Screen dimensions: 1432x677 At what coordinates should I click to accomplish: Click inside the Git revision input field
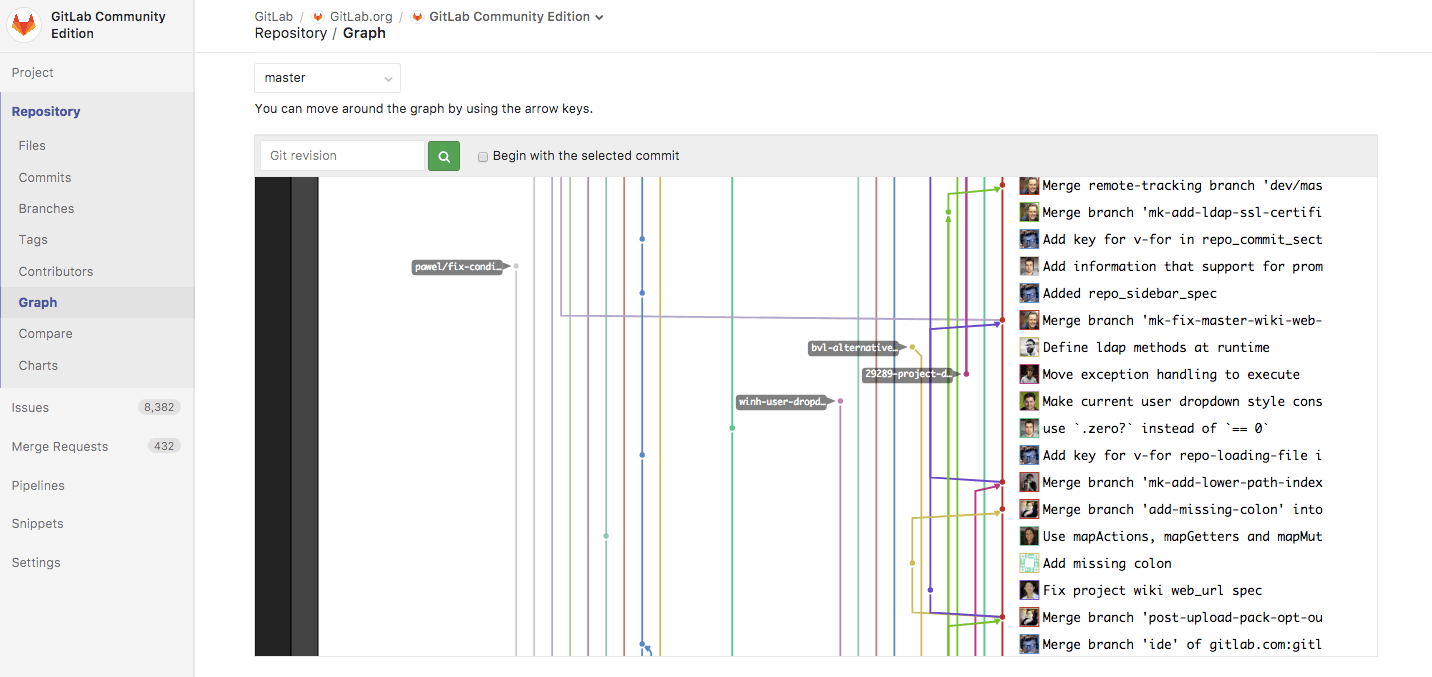pos(342,155)
